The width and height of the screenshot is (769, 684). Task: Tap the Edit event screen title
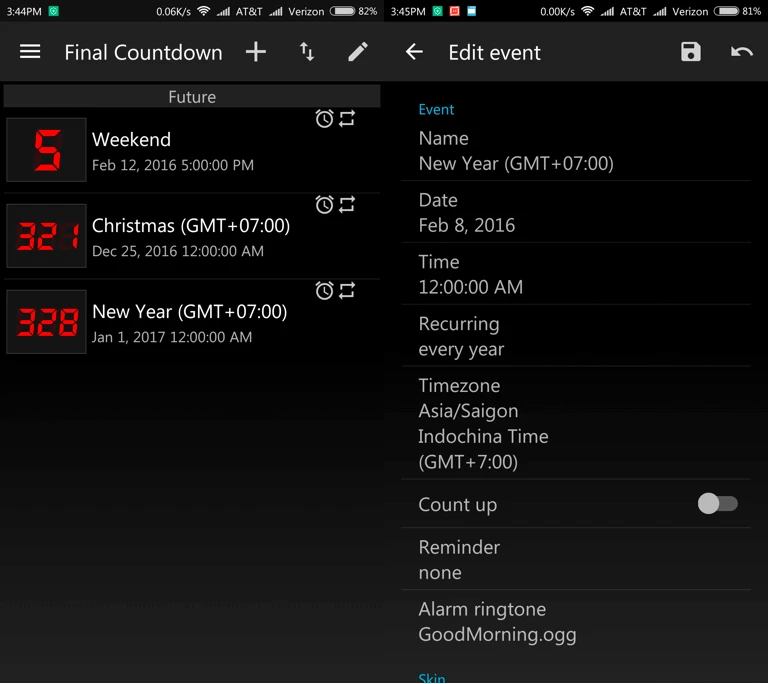tap(494, 52)
